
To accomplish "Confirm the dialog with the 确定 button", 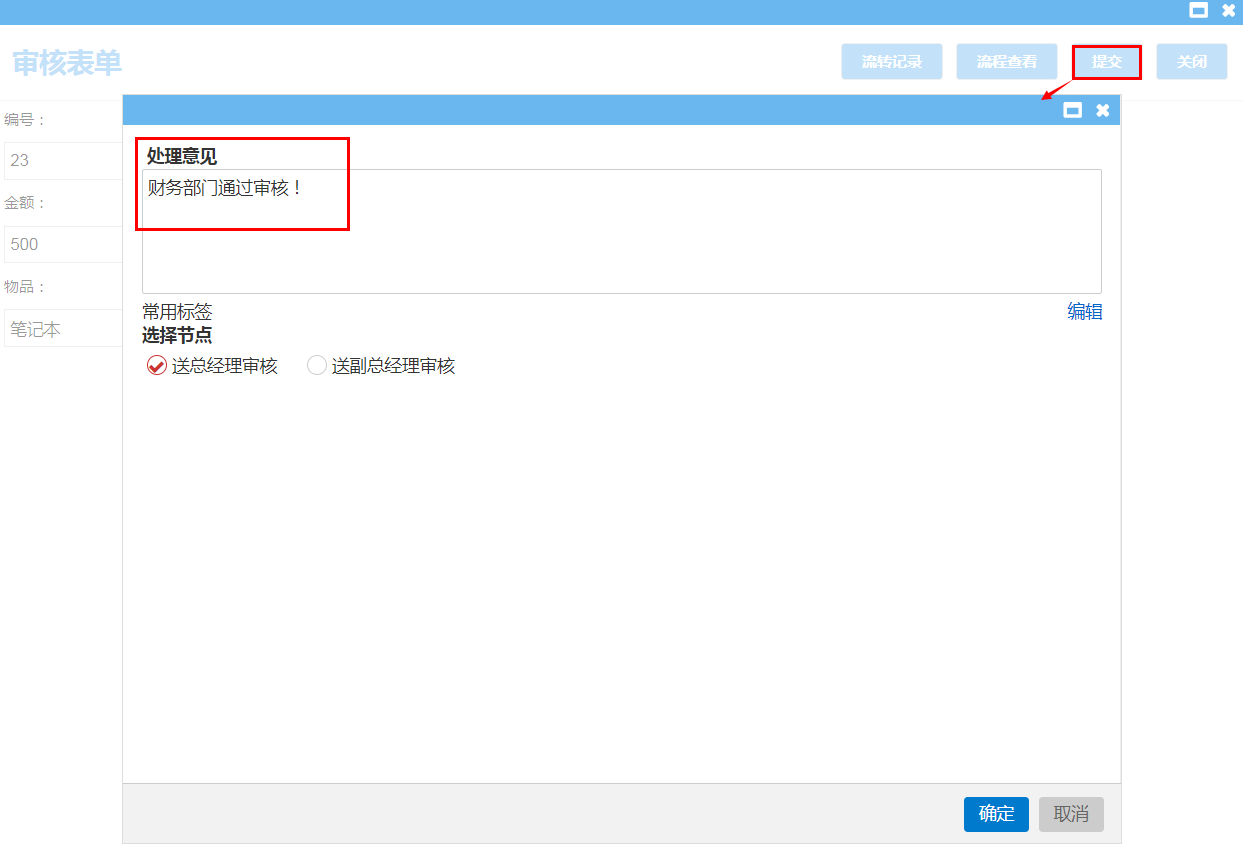I will coord(996,814).
